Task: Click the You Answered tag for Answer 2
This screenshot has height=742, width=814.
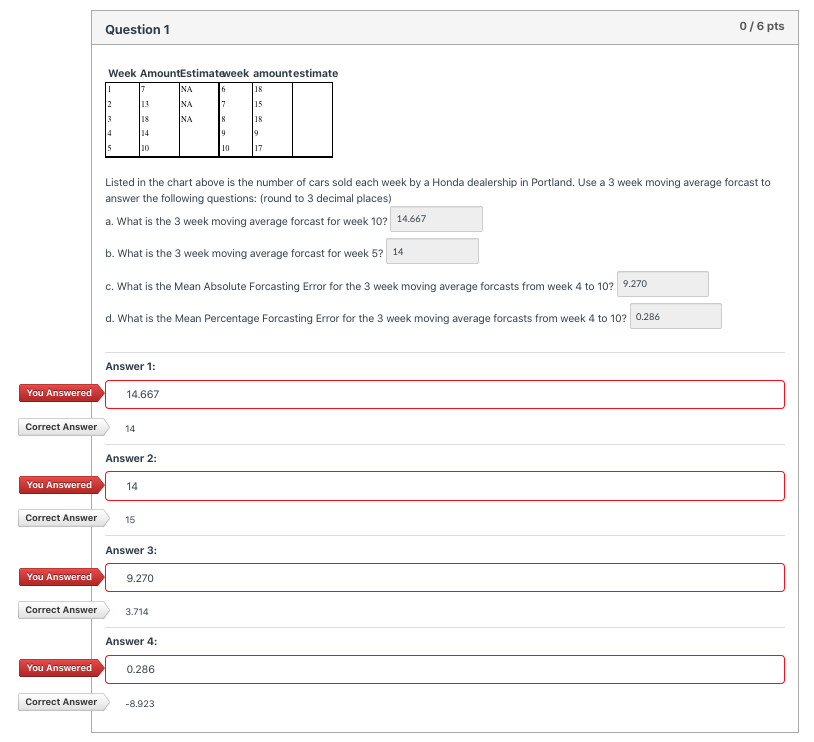Action: 61,485
